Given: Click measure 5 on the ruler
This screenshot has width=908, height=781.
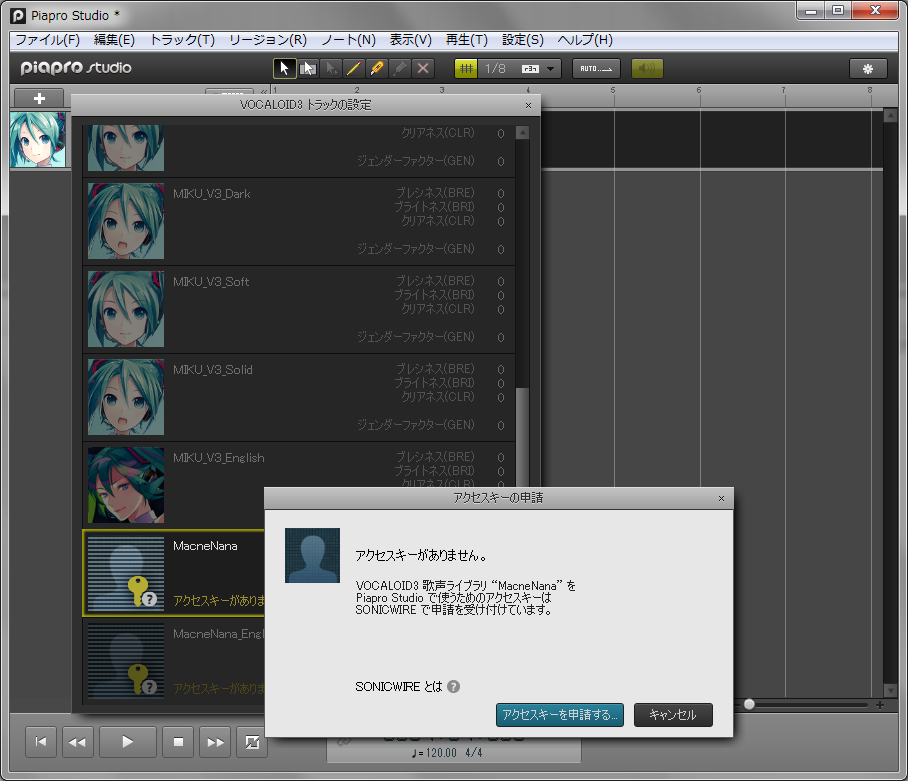Looking at the screenshot, I should (613, 90).
